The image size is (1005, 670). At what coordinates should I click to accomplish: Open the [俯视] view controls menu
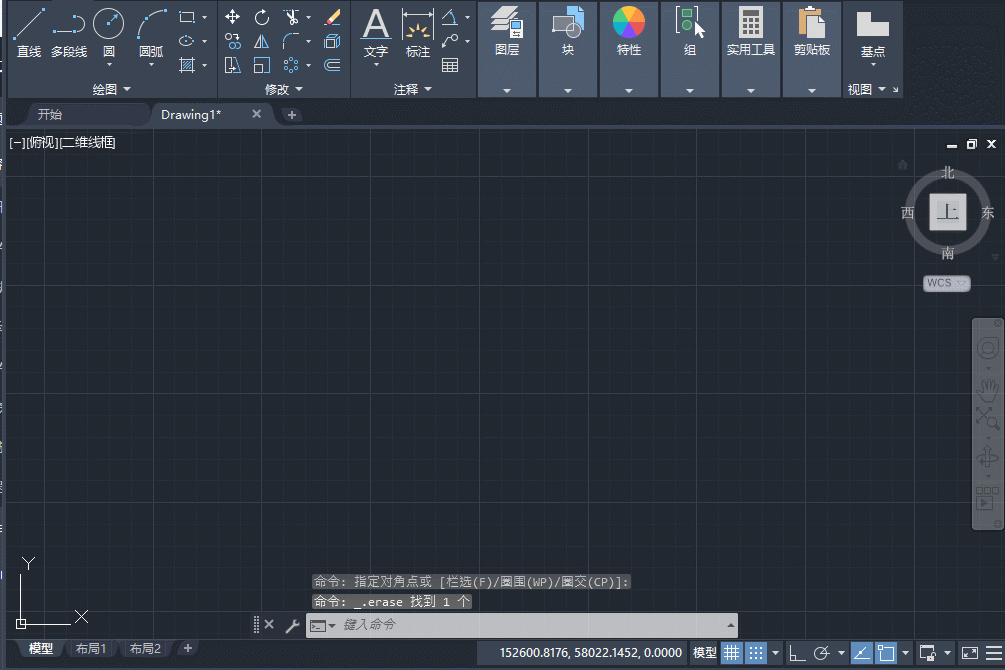tap(42, 142)
